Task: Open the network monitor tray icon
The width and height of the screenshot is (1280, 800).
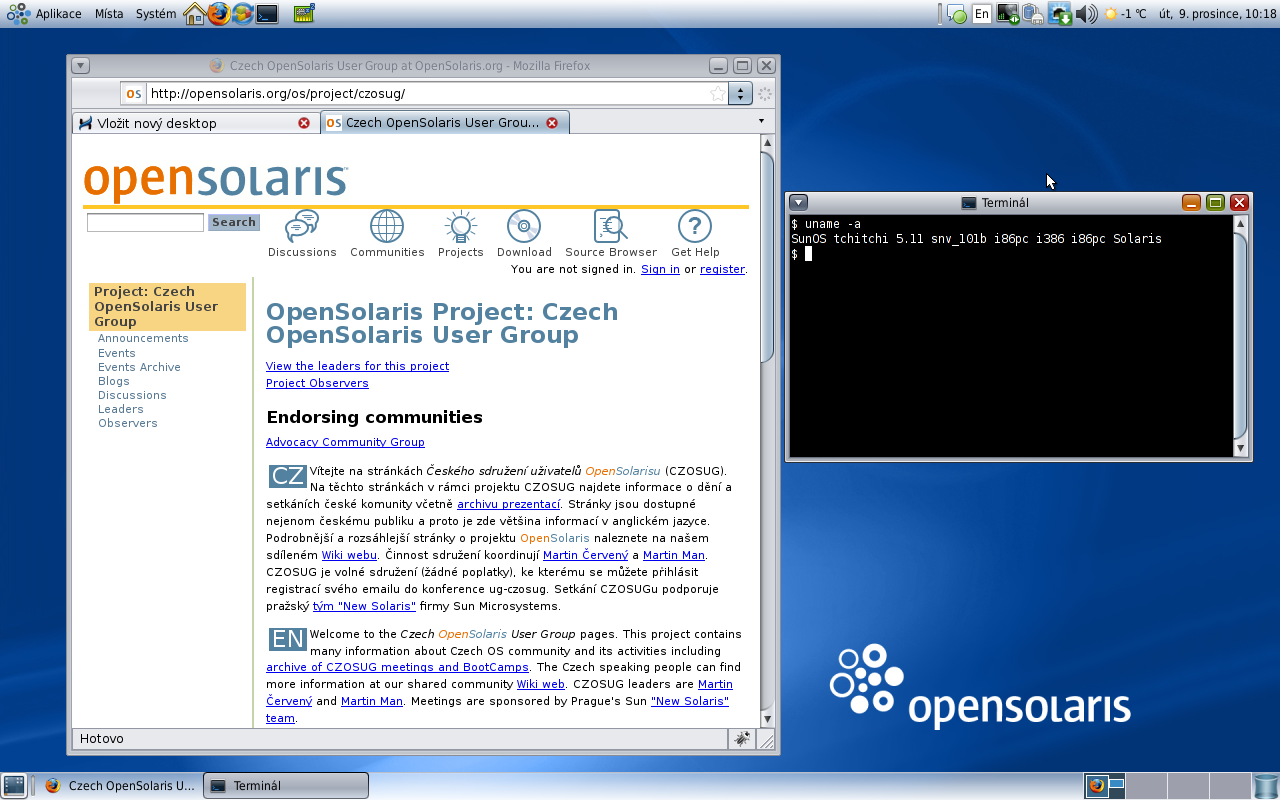Action: click(x=1007, y=14)
